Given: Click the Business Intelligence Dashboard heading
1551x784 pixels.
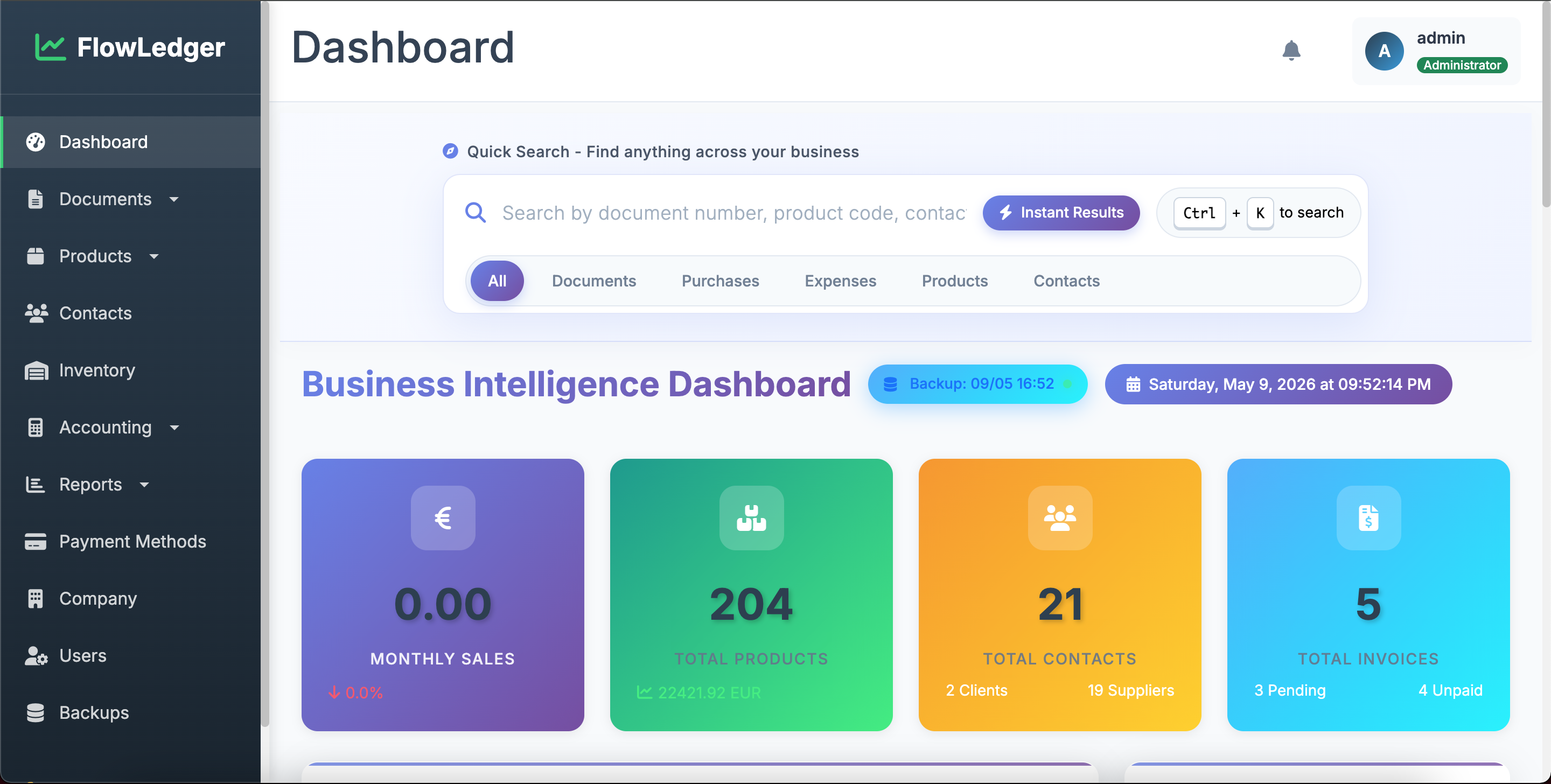Looking at the screenshot, I should [576, 384].
